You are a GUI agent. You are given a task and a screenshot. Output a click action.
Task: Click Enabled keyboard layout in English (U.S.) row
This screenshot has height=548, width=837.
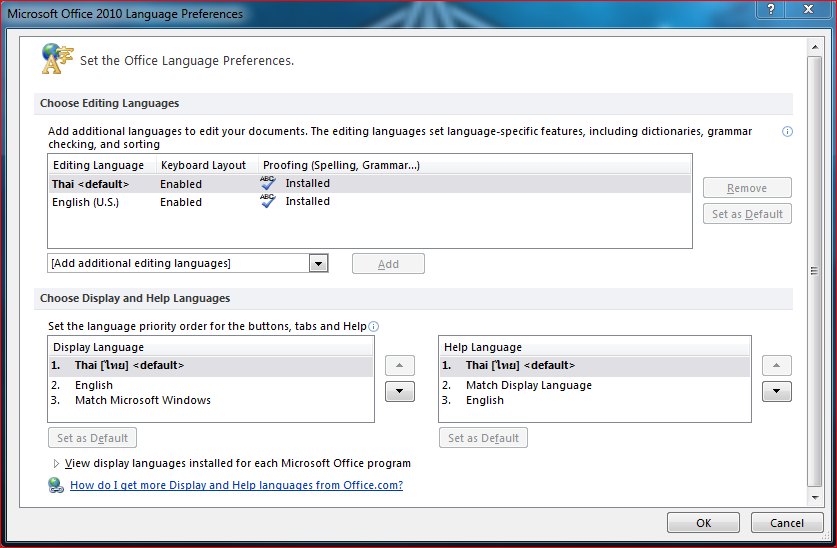181,202
